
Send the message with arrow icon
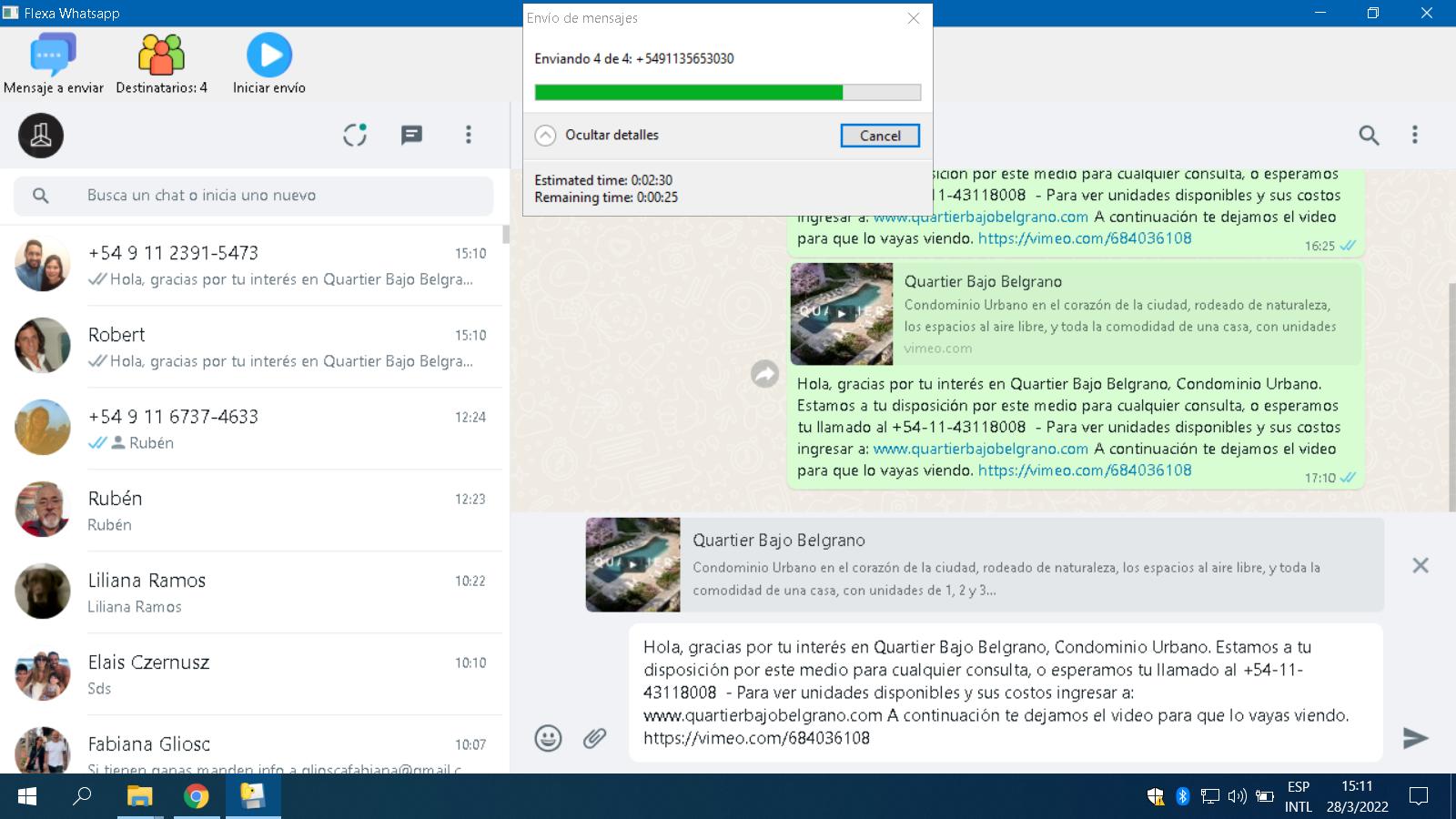click(x=1415, y=738)
